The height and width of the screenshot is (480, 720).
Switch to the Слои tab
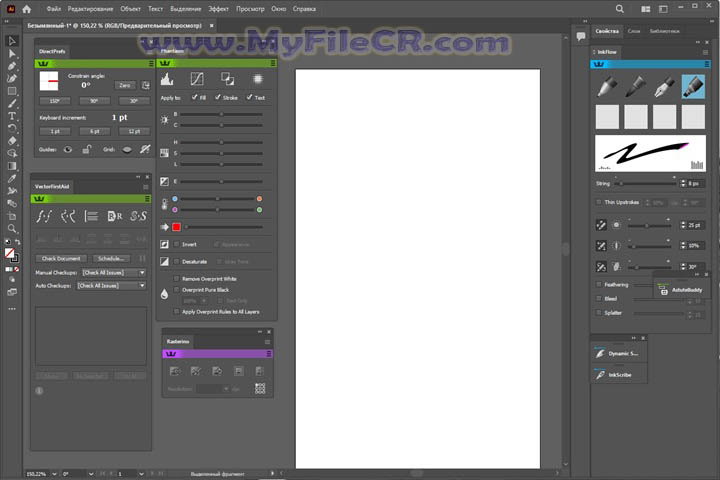click(x=634, y=31)
